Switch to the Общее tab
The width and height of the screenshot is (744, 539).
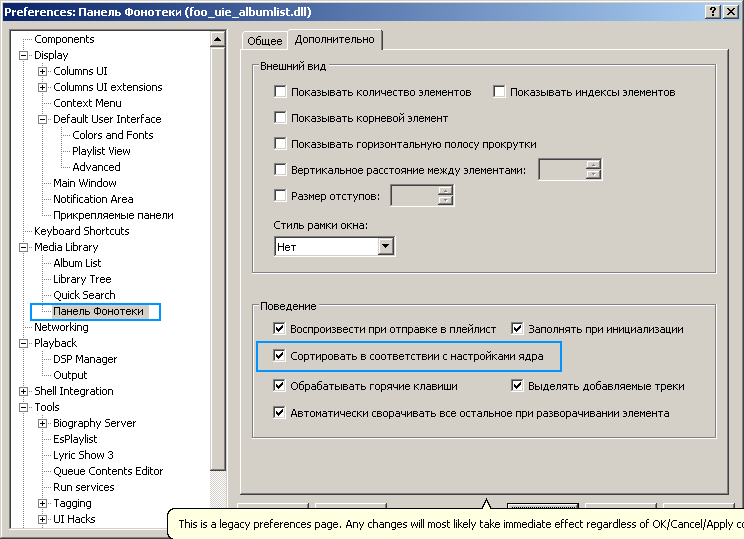click(x=265, y=41)
